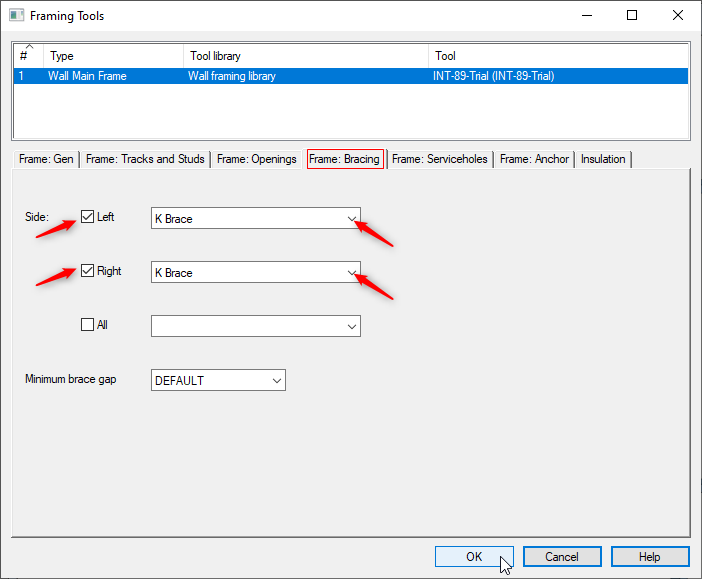The width and height of the screenshot is (702, 579).
Task: Expand the empty All side dropdown
Action: (255, 326)
